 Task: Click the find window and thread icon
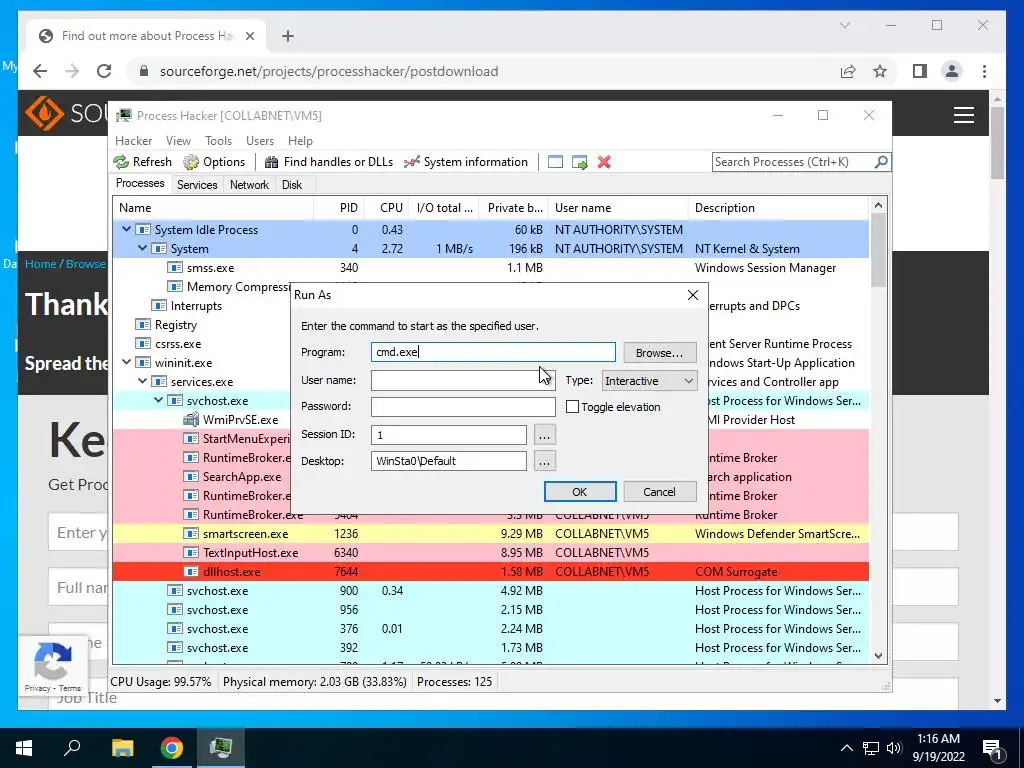[579, 162]
